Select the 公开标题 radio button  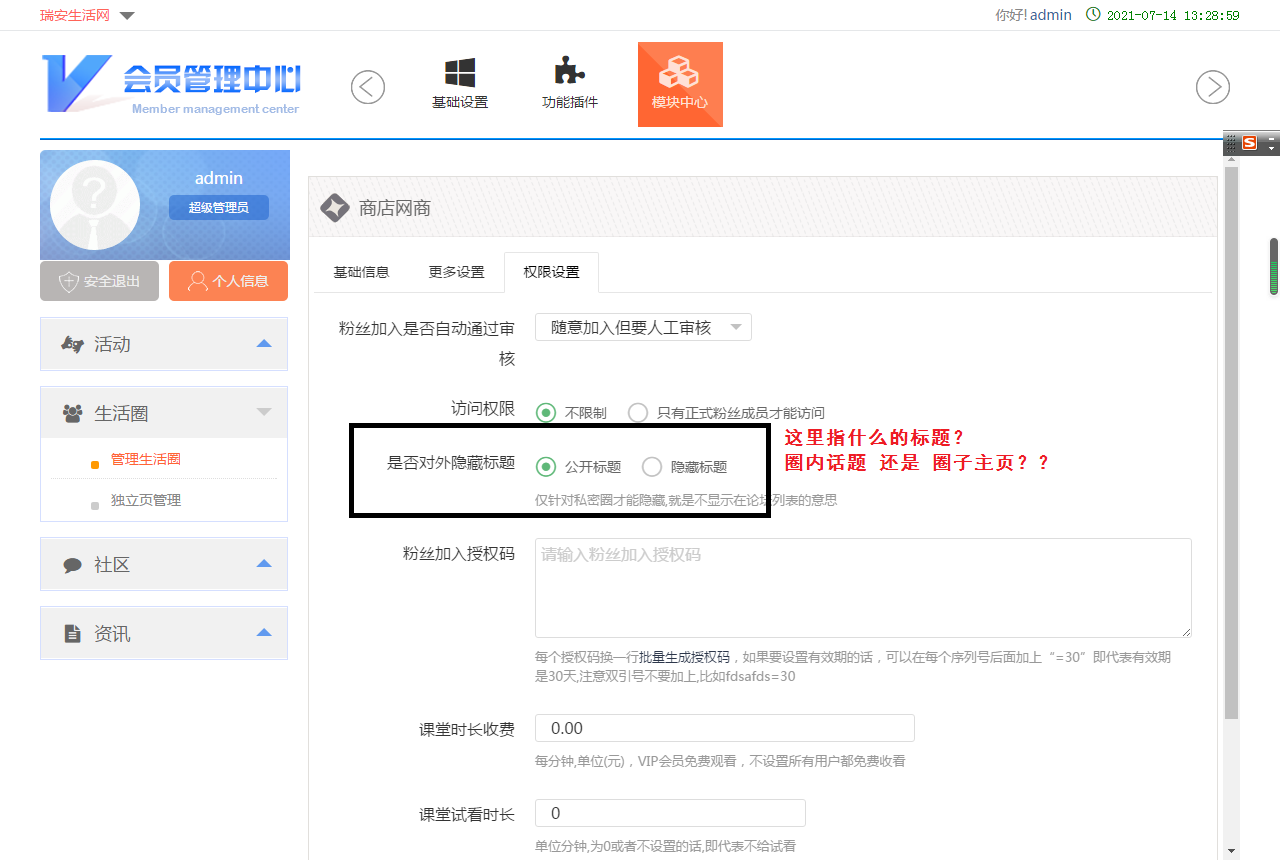pyautogui.click(x=546, y=467)
